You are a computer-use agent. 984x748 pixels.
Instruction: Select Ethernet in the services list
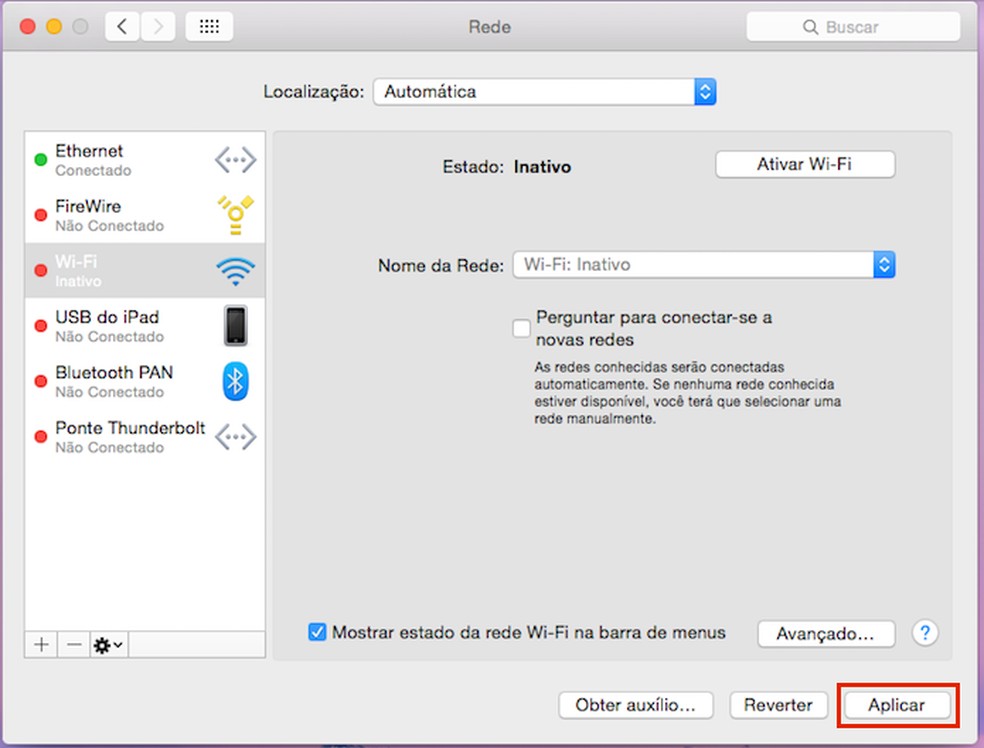point(145,160)
